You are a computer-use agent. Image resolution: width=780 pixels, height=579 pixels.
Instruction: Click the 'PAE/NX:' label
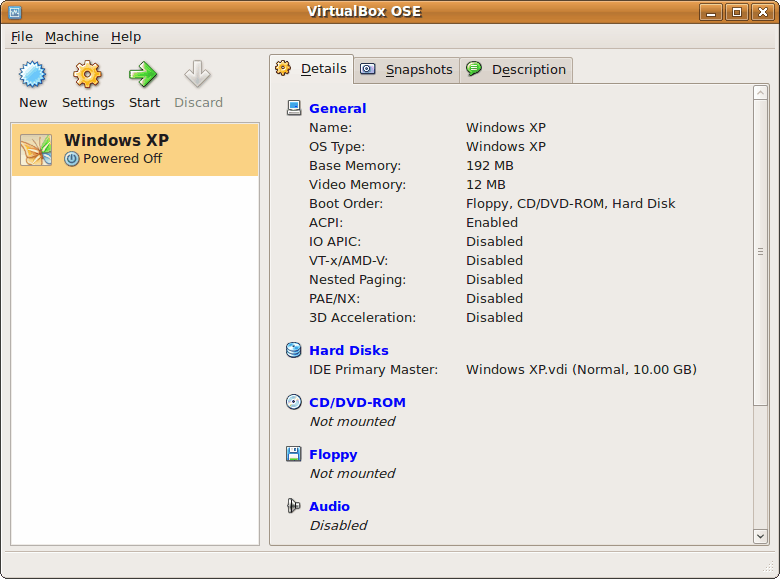pos(334,298)
